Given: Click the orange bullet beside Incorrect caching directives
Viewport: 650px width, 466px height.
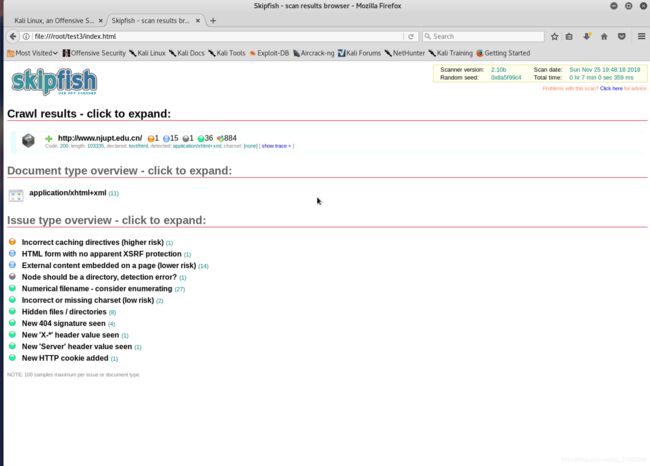Looking at the screenshot, I should pyautogui.click(x=12, y=242).
